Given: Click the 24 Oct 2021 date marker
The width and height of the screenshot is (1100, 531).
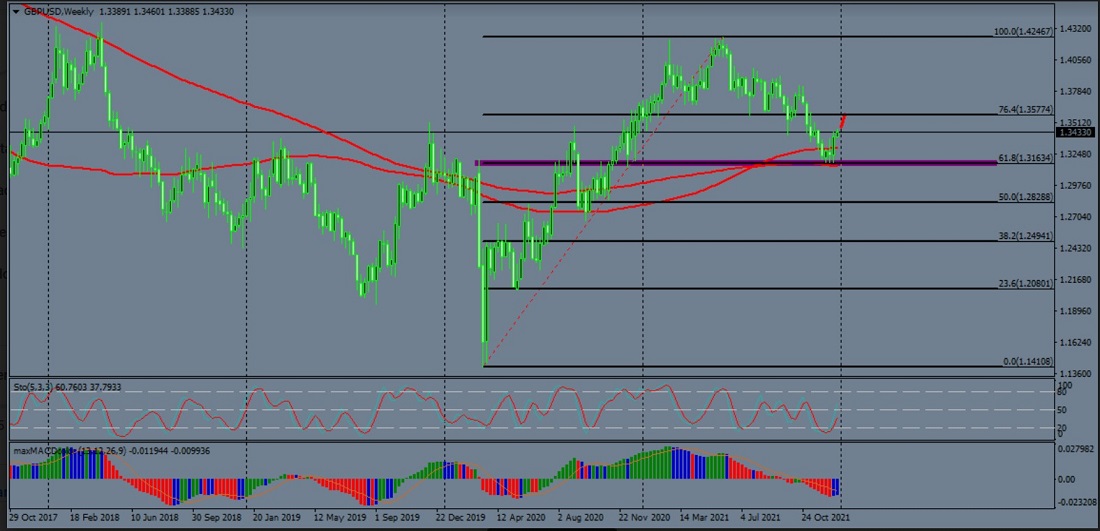Looking at the screenshot, I should [825, 519].
